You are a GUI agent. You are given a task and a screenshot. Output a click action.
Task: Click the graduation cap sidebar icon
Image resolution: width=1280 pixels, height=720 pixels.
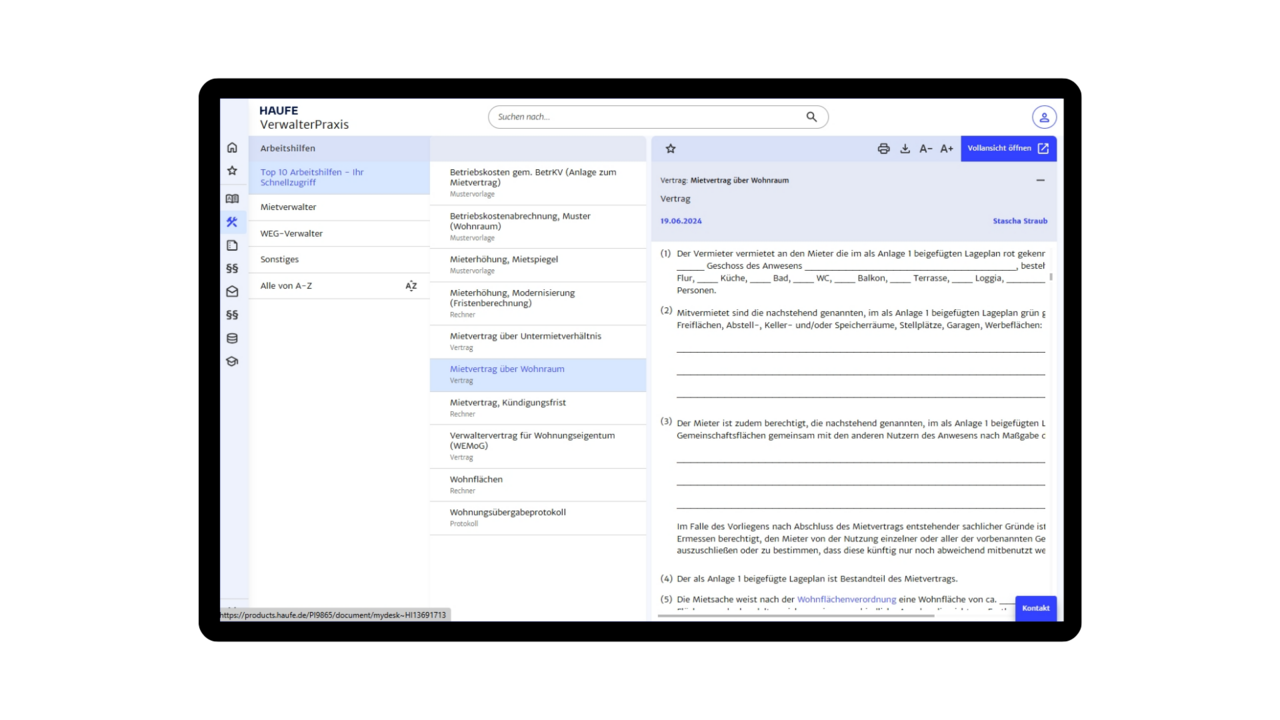pos(232,362)
